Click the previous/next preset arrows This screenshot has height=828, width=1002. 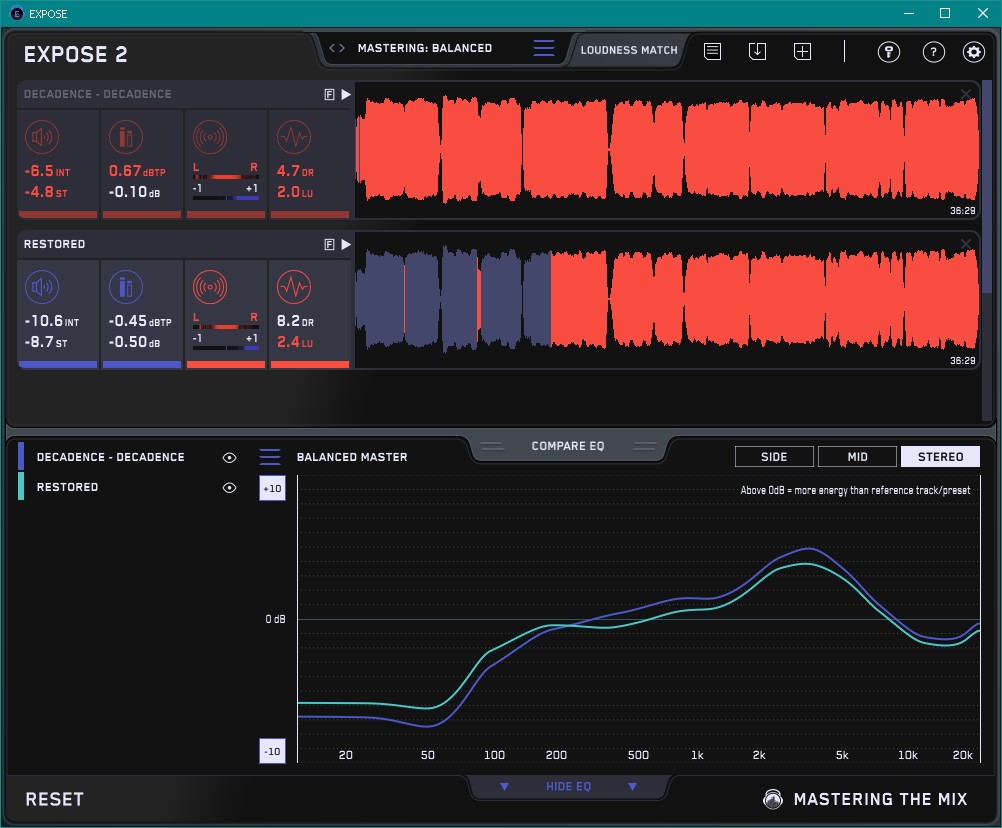coord(337,48)
